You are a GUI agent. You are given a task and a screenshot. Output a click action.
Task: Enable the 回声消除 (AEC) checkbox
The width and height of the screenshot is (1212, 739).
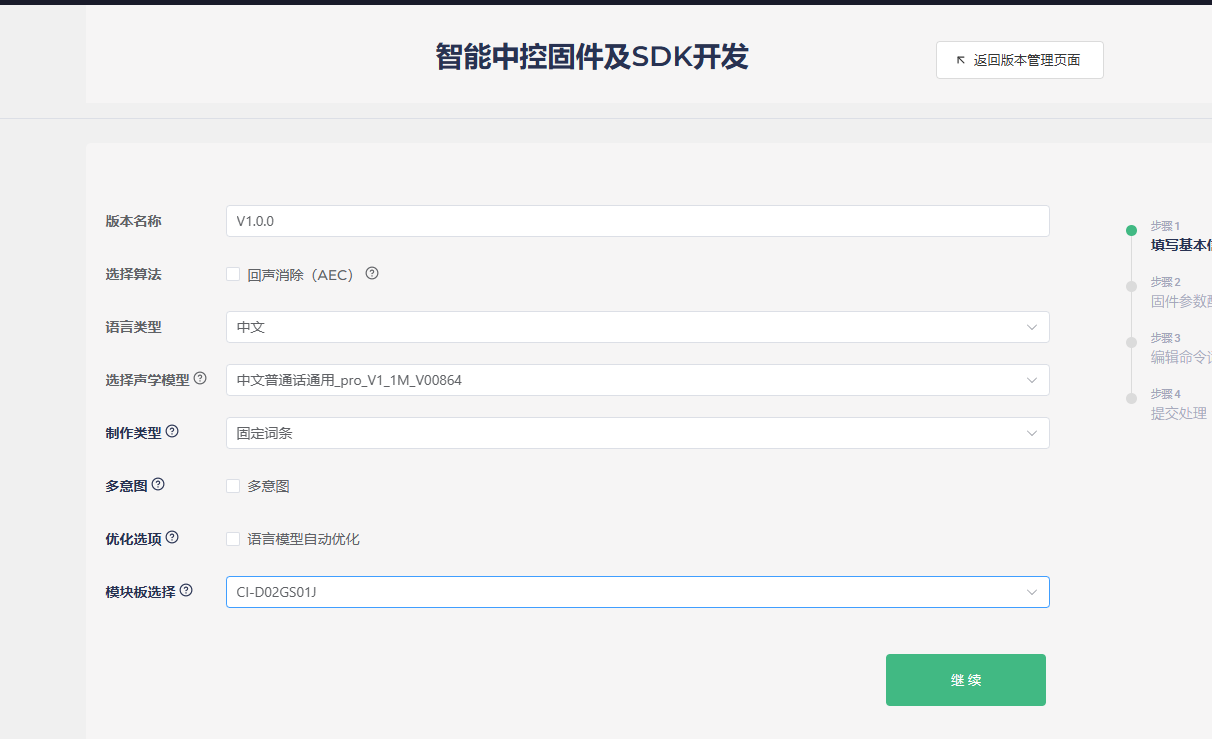coord(233,274)
